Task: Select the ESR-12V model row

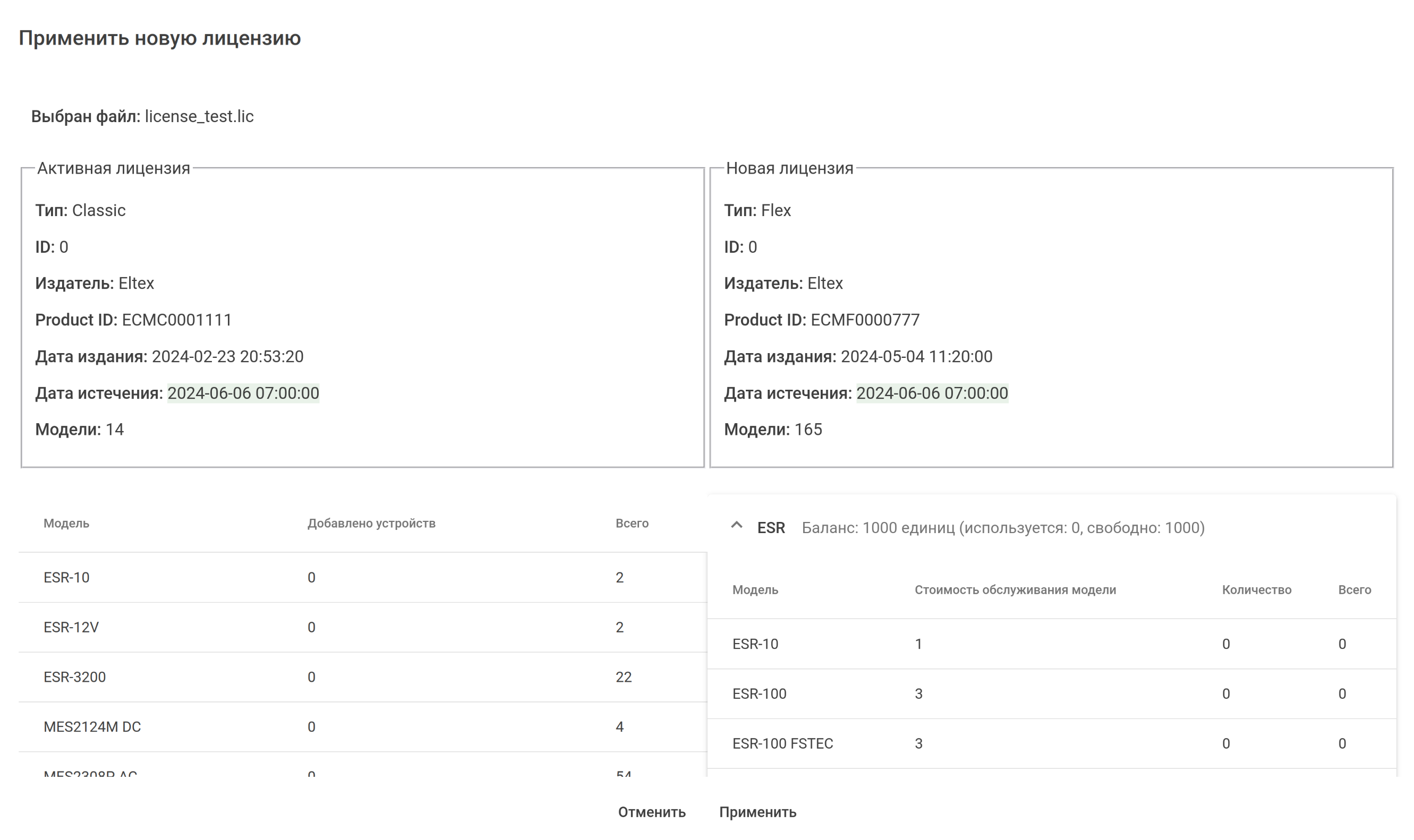Action: coord(71,627)
